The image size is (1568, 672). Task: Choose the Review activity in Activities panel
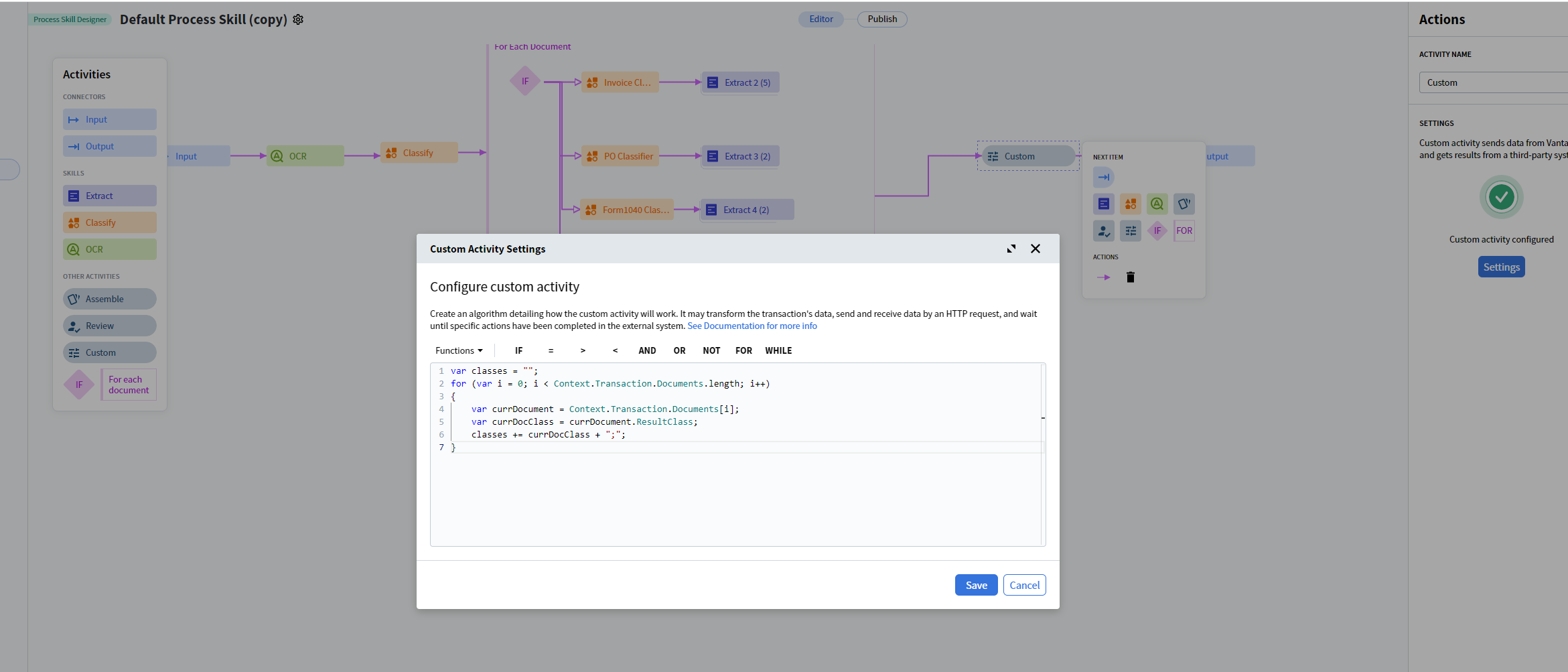click(110, 326)
